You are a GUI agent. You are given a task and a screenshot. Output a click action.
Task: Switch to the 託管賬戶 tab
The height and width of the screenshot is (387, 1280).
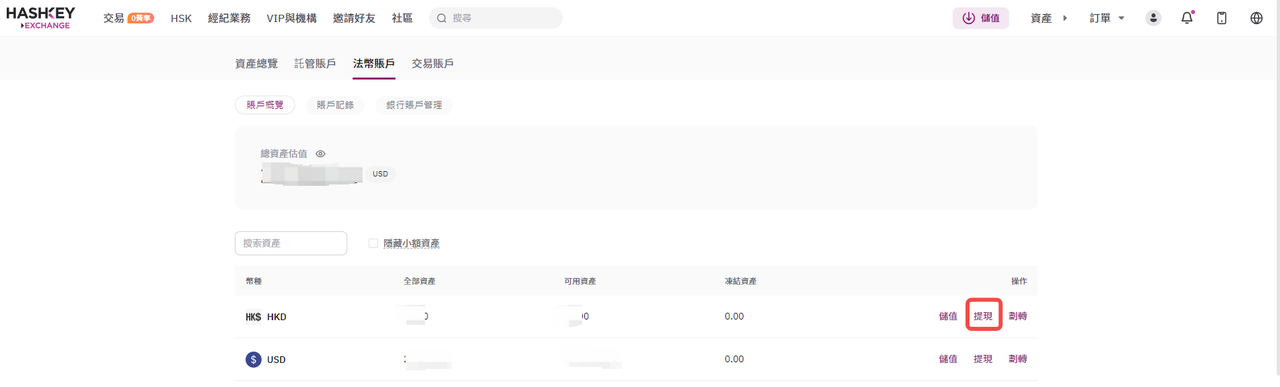pyautogui.click(x=315, y=63)
